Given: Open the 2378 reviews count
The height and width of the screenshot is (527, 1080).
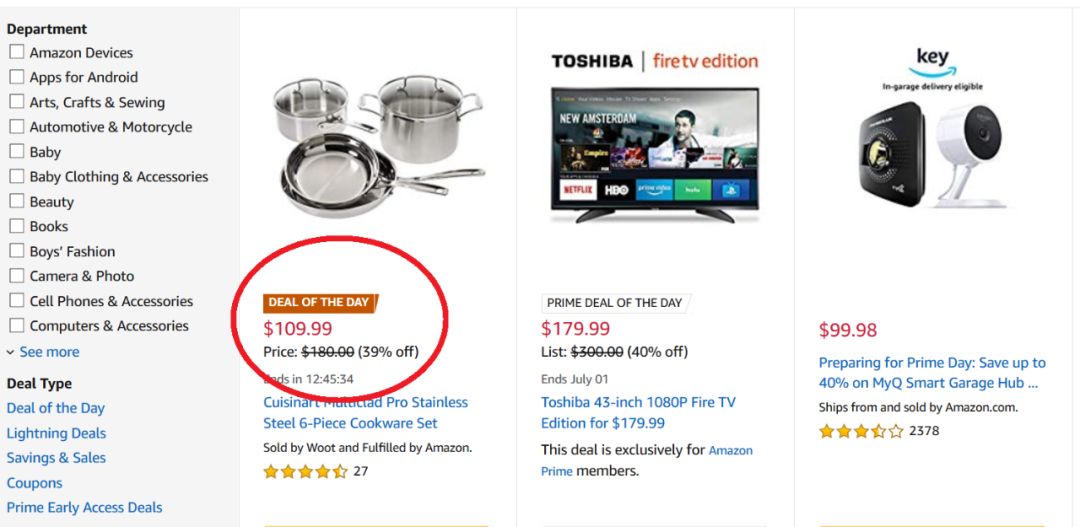Looking at the screenshot, I should (924, 431).
